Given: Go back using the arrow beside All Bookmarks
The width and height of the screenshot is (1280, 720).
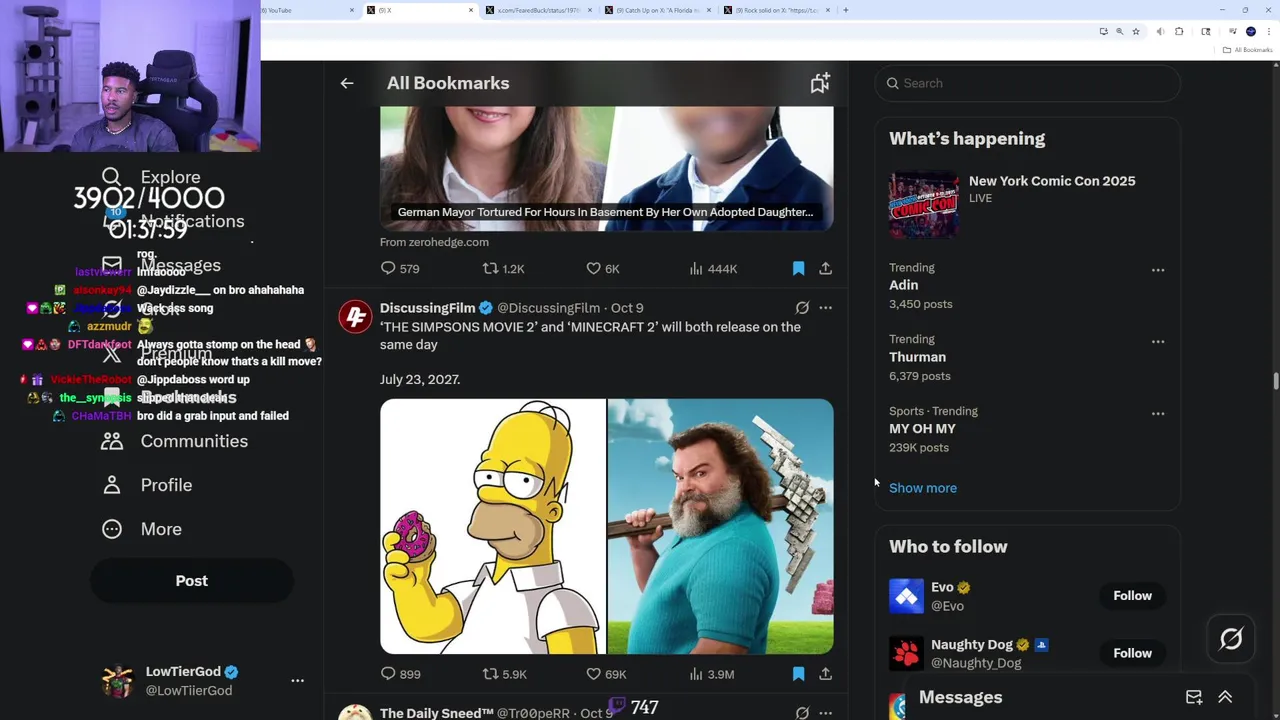Looking at the screenshot, I should coord(347,83).
